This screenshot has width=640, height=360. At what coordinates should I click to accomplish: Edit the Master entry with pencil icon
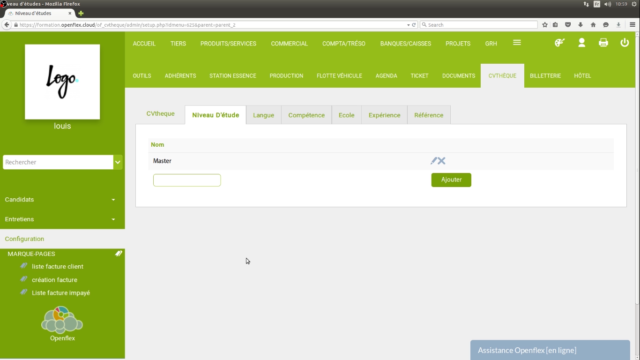point(433,161)
